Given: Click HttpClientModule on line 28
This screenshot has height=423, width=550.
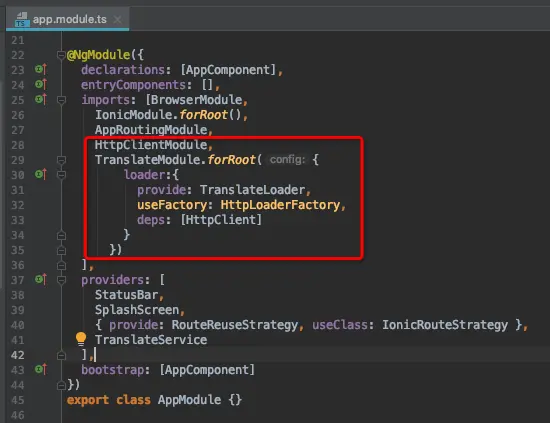Looking at the screenshot, I should (x=151, y=145).
